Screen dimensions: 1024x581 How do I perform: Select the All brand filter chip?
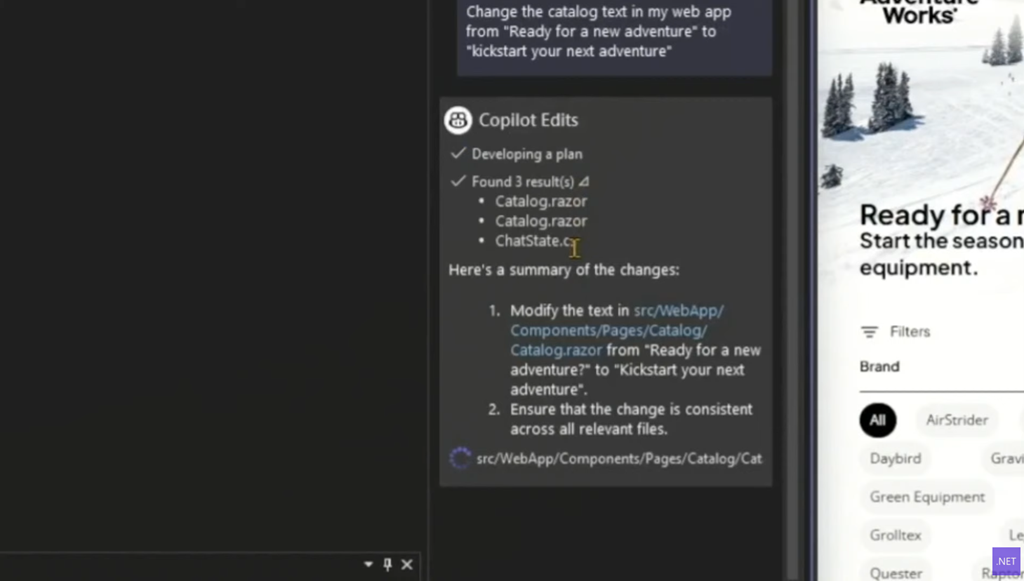[878, 420]
